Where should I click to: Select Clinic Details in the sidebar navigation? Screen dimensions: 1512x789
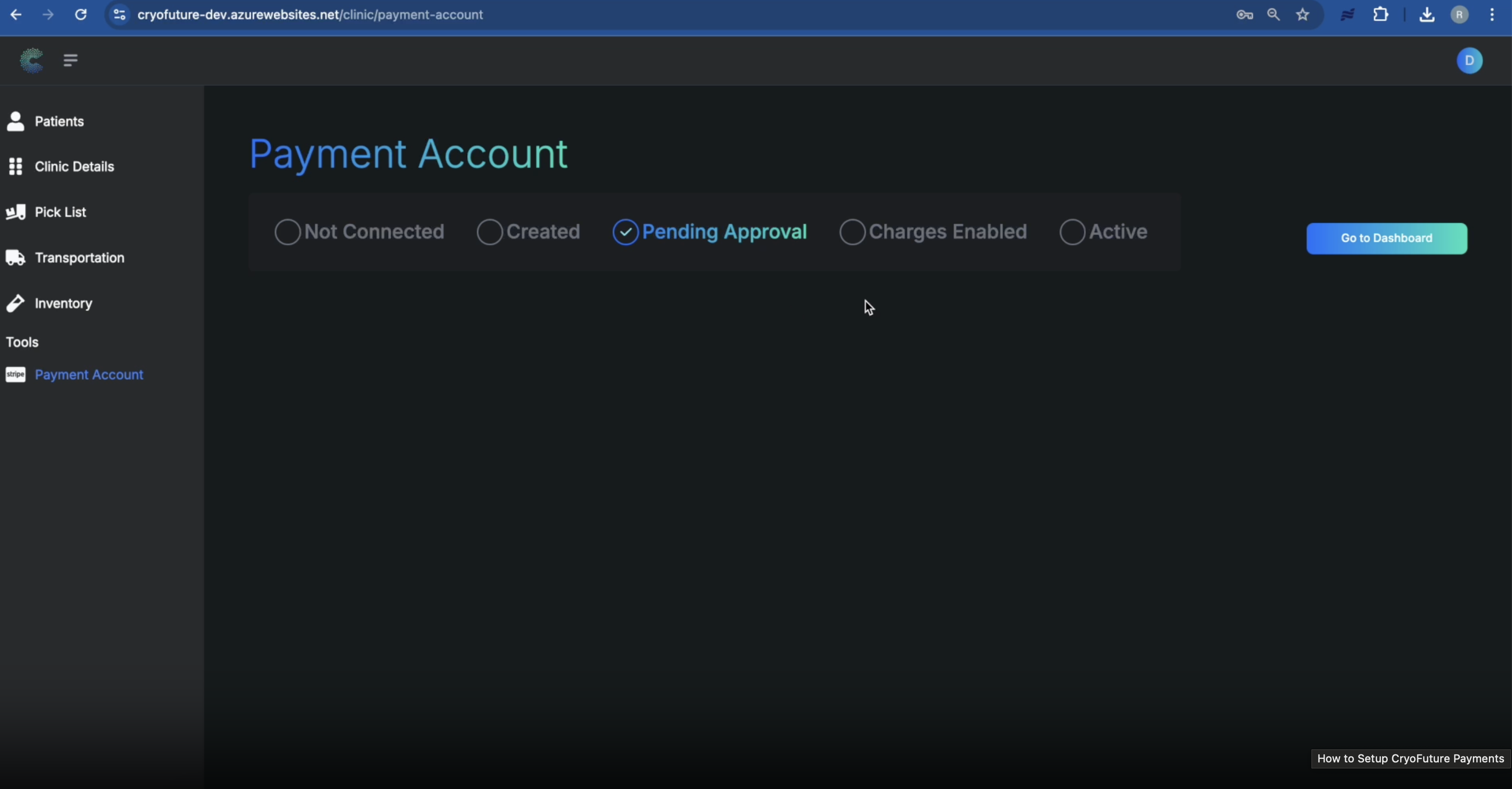(74, 166)
